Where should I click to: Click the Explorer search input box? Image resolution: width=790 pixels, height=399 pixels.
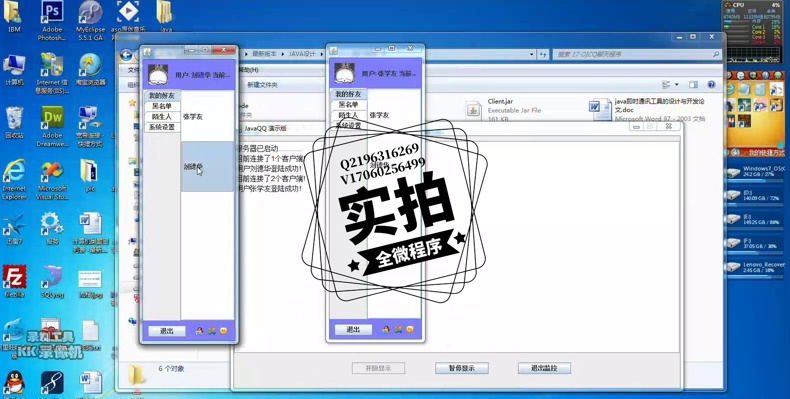[637, 54]
